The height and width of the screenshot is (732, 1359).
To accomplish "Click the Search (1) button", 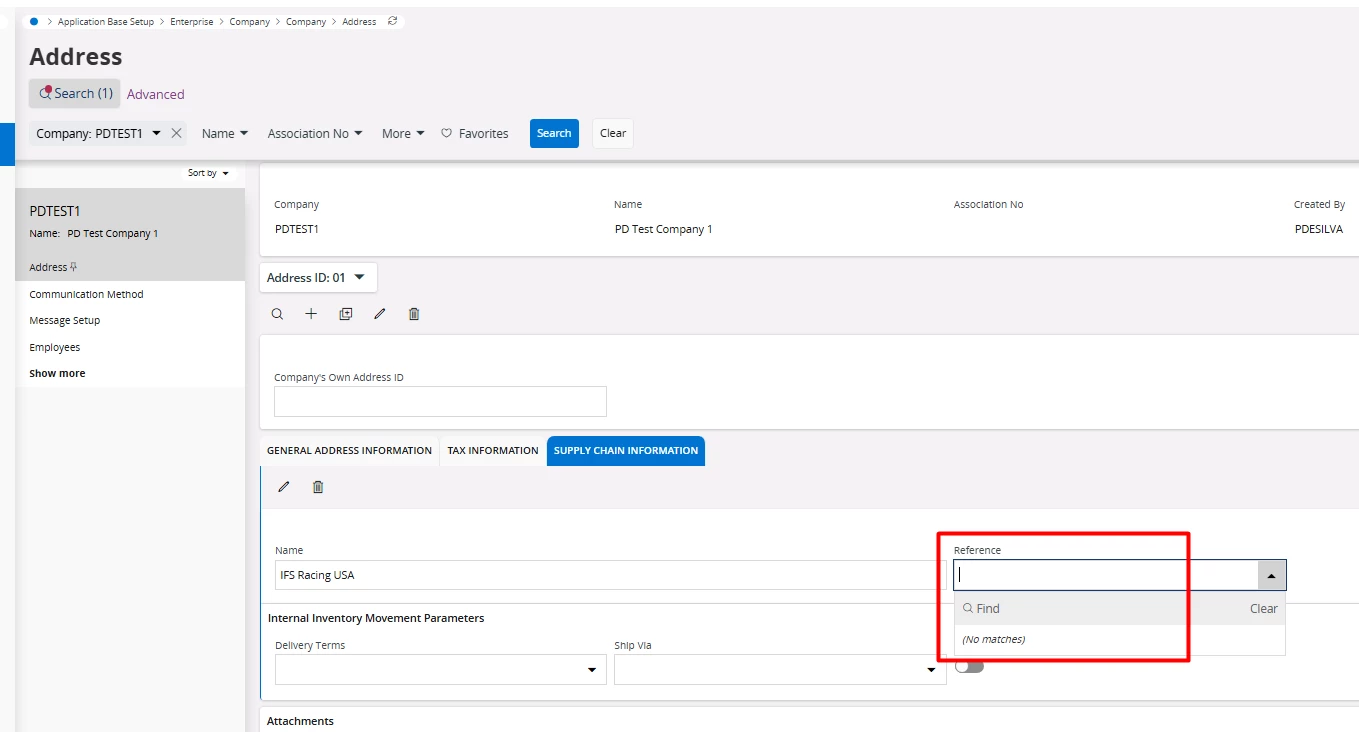I will coord(75,93).
